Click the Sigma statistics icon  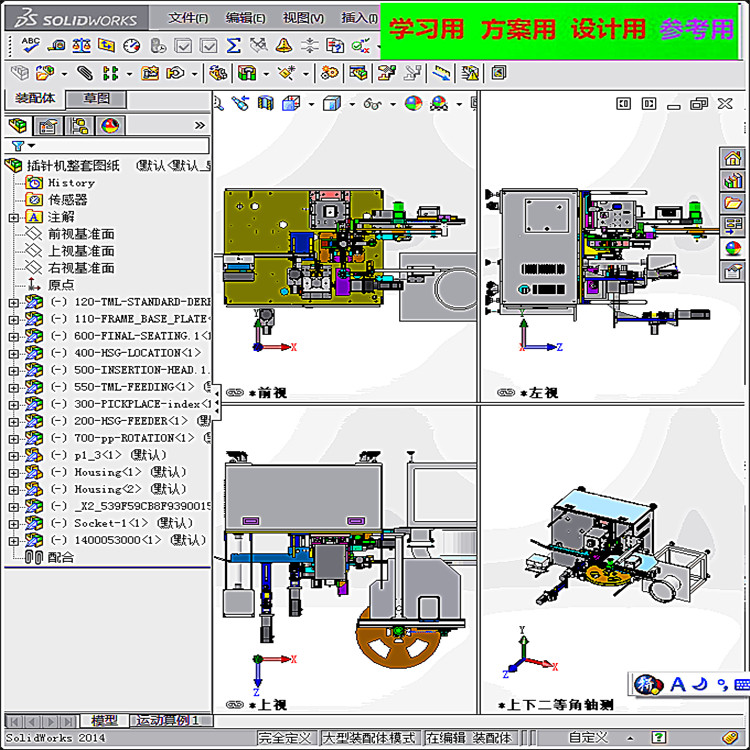click(233, 46)
